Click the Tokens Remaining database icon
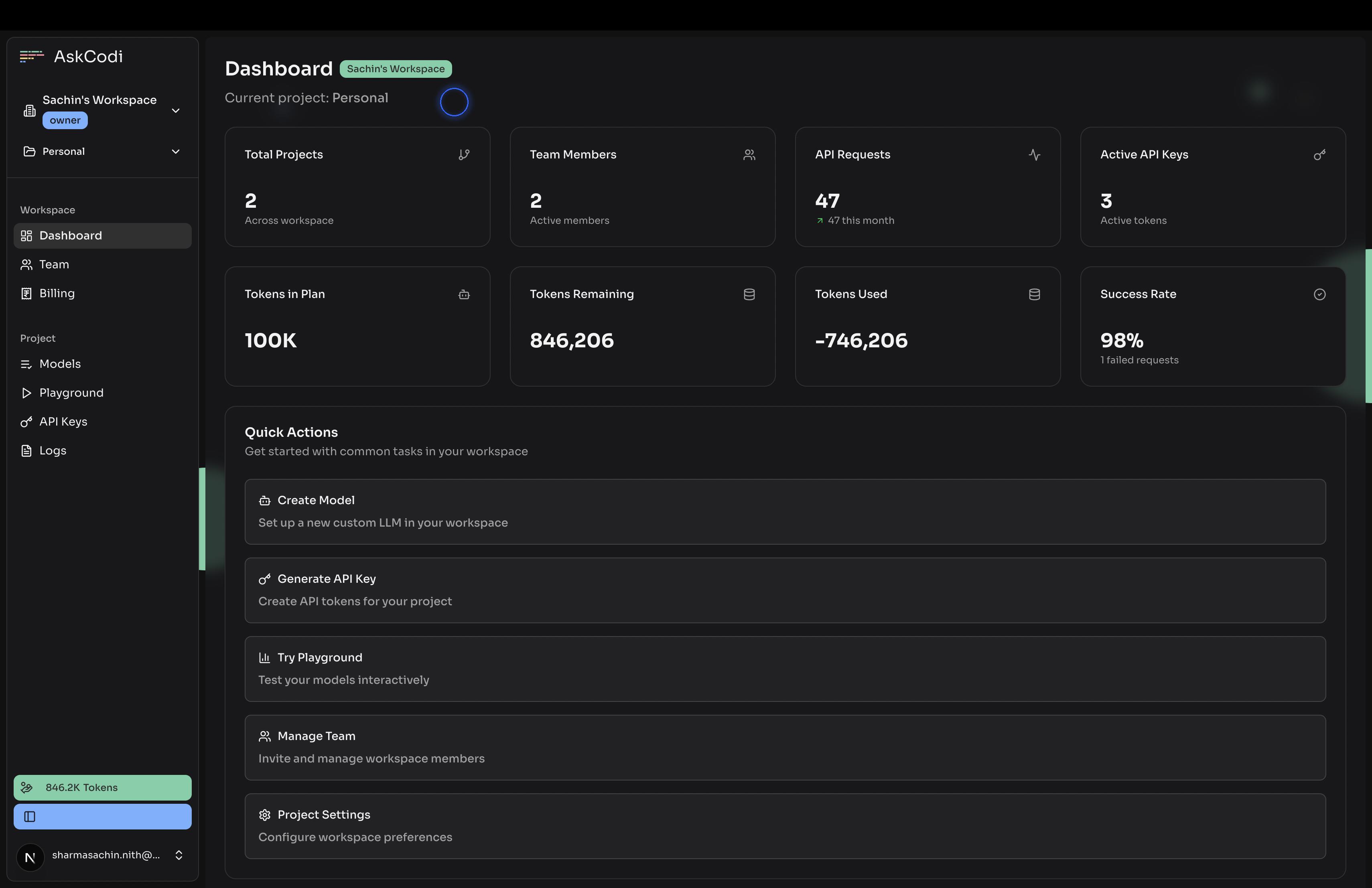This screenshot has width=1372, height=888. tap(749, 294)
